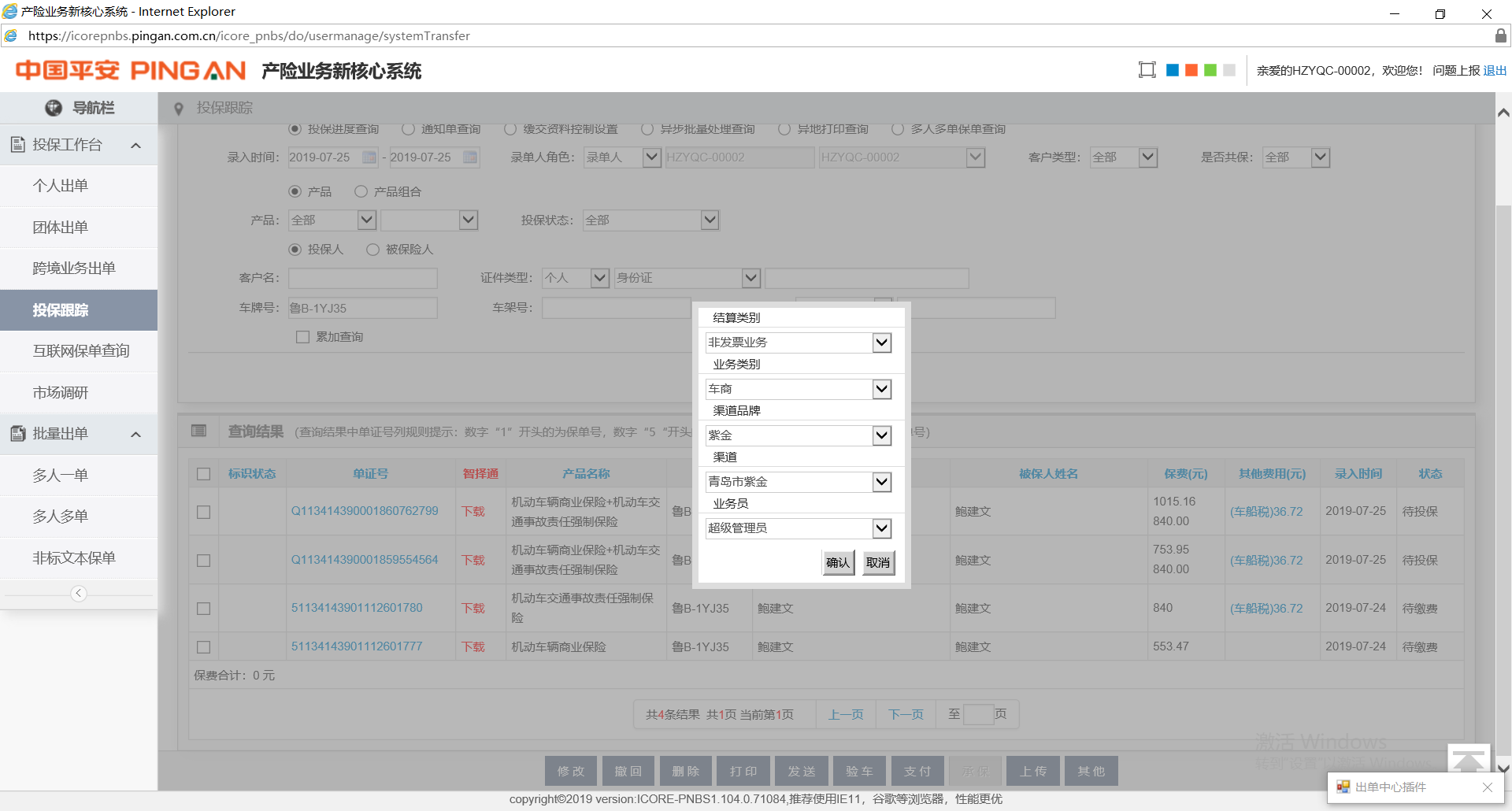Click the 退出 logout link

[x=1494, y=70]
